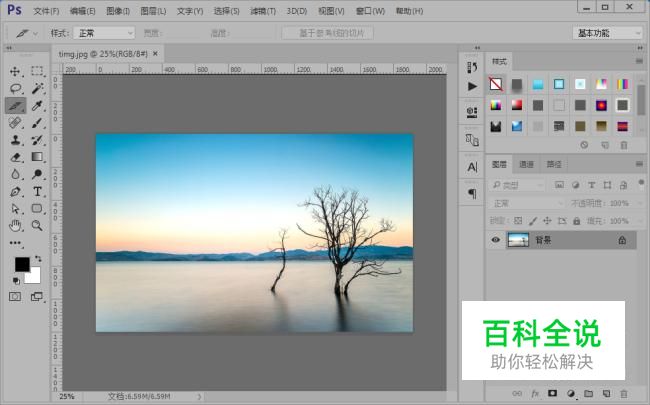The width and height of the screenshot is (650, 405).
Task: Click the 基于参考线的切片 button
Action: pos(327,33)
